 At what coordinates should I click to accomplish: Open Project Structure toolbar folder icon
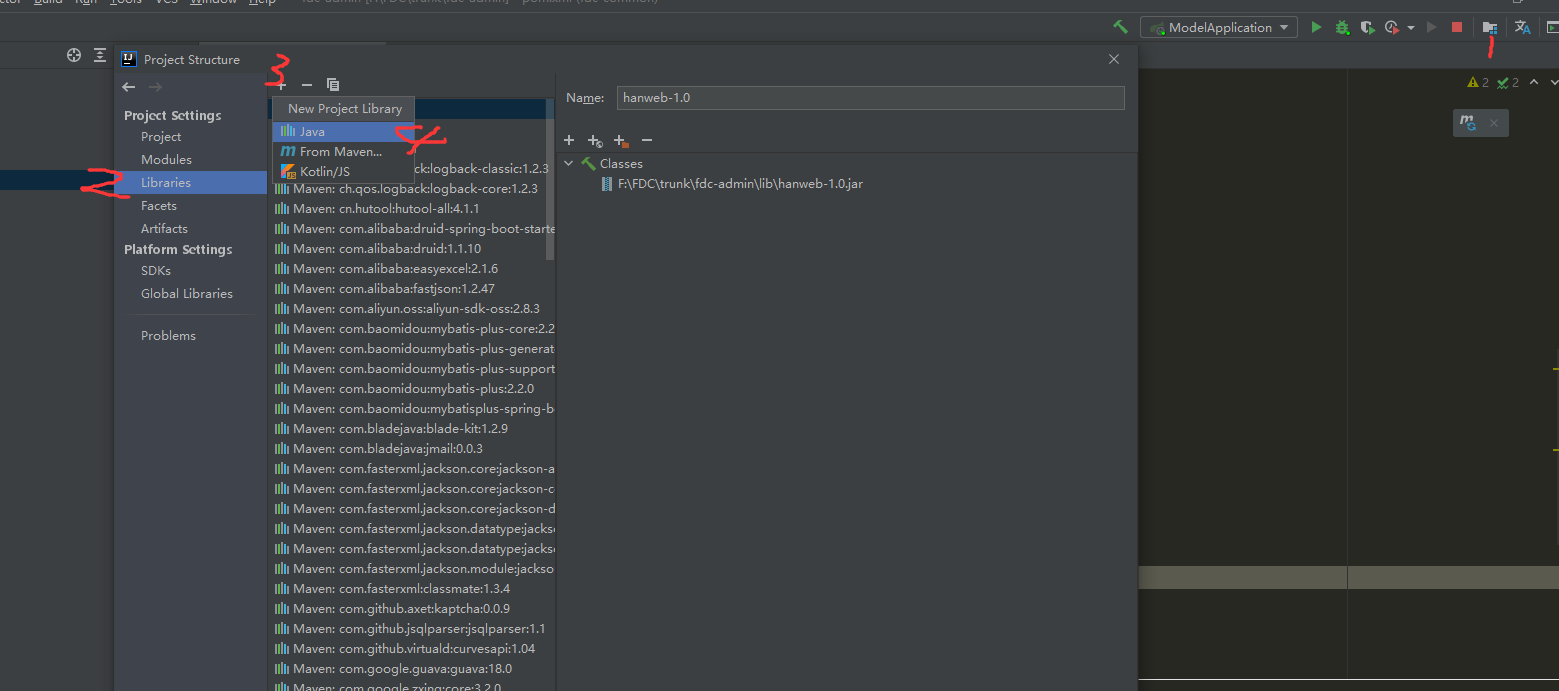(x=1490, y=28)
